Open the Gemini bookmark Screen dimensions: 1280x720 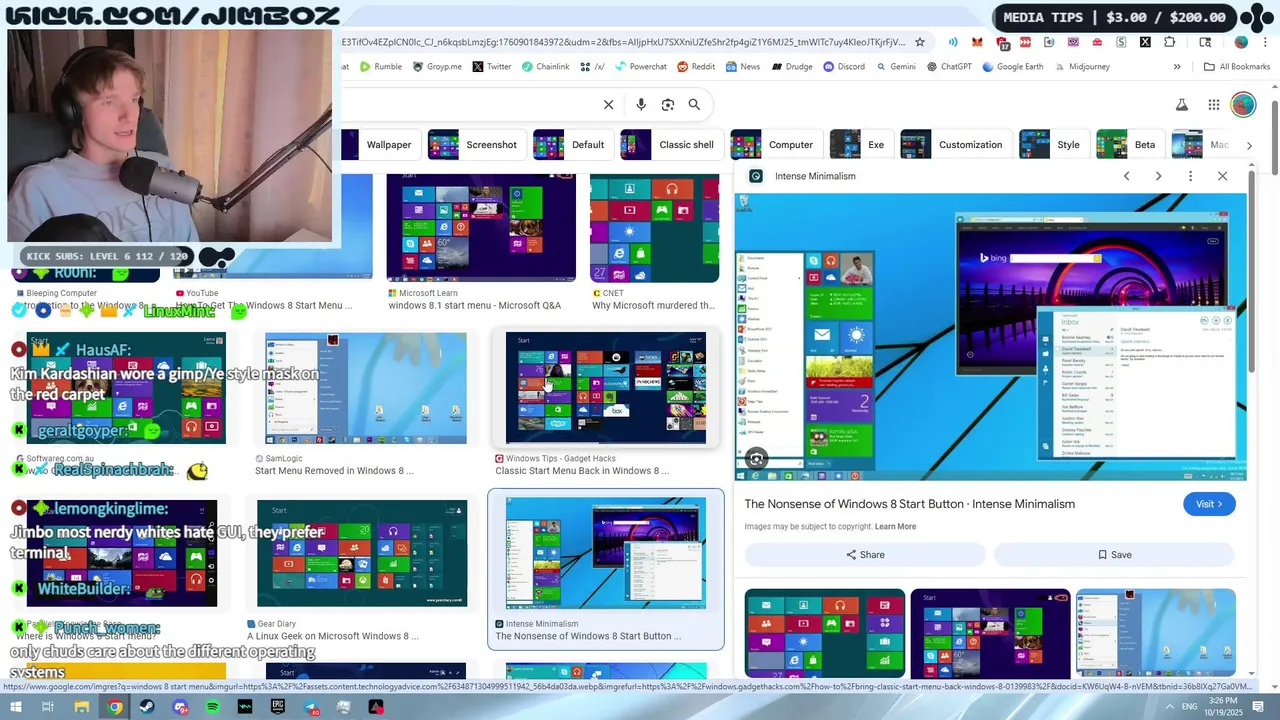click(x=896, y=67)
